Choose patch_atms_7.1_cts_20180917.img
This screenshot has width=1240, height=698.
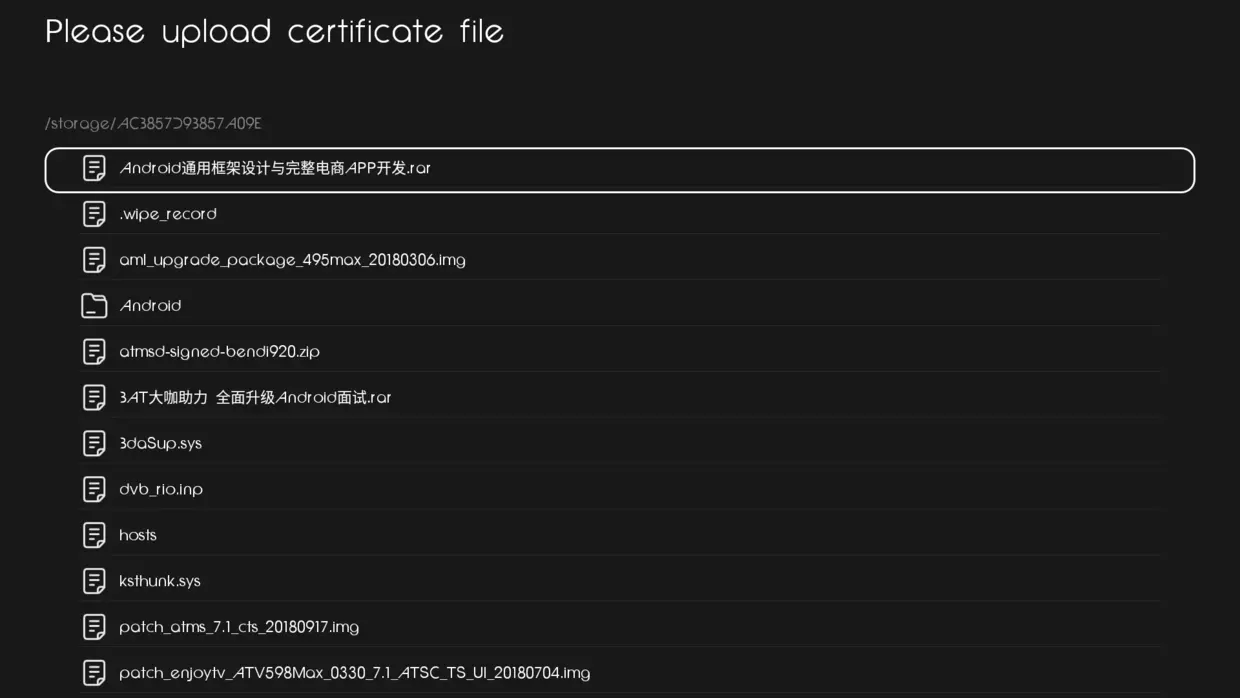[620, 627]
